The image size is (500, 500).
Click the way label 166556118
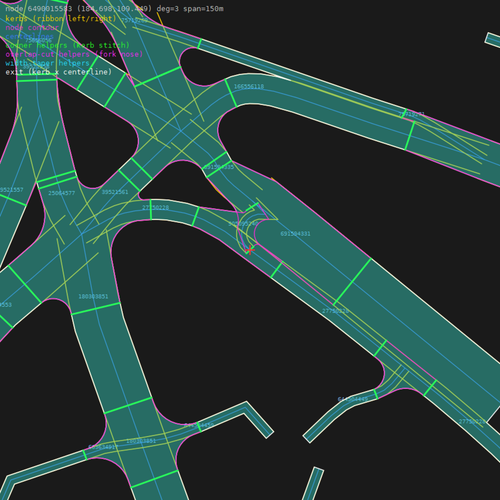249,87
